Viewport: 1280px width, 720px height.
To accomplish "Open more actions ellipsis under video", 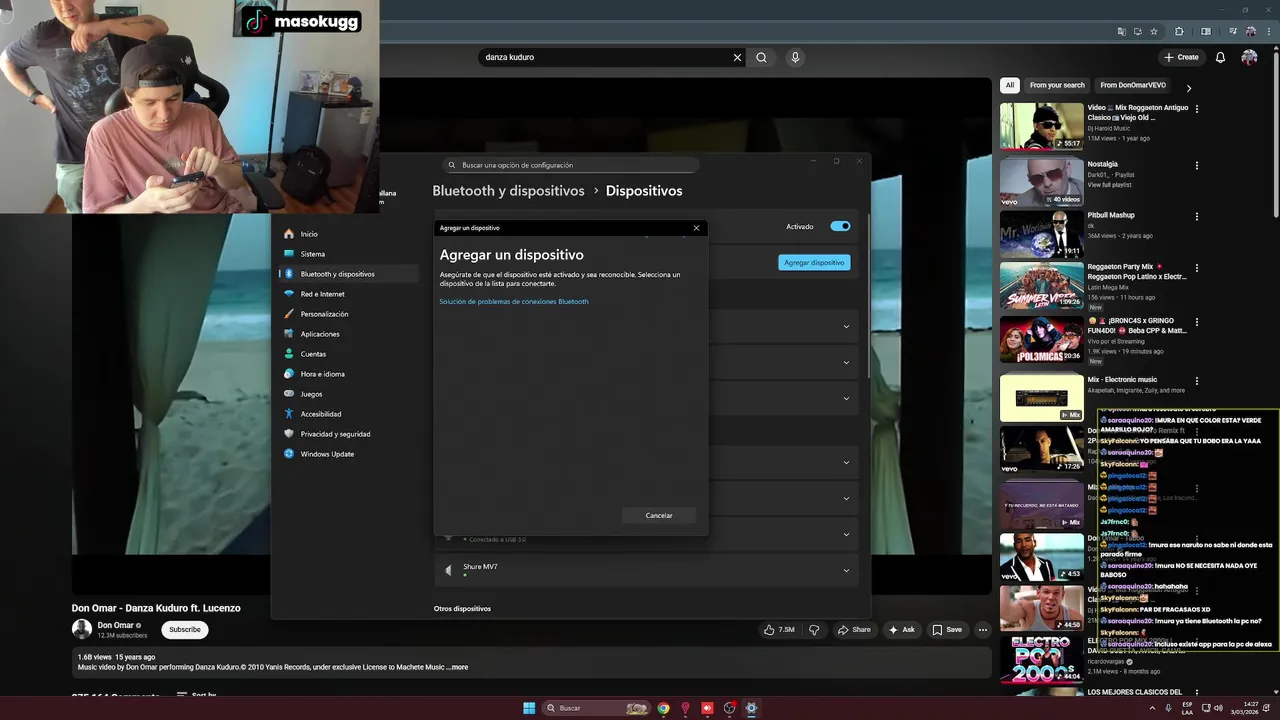I will pyautogui.click(x=983, y=630).
